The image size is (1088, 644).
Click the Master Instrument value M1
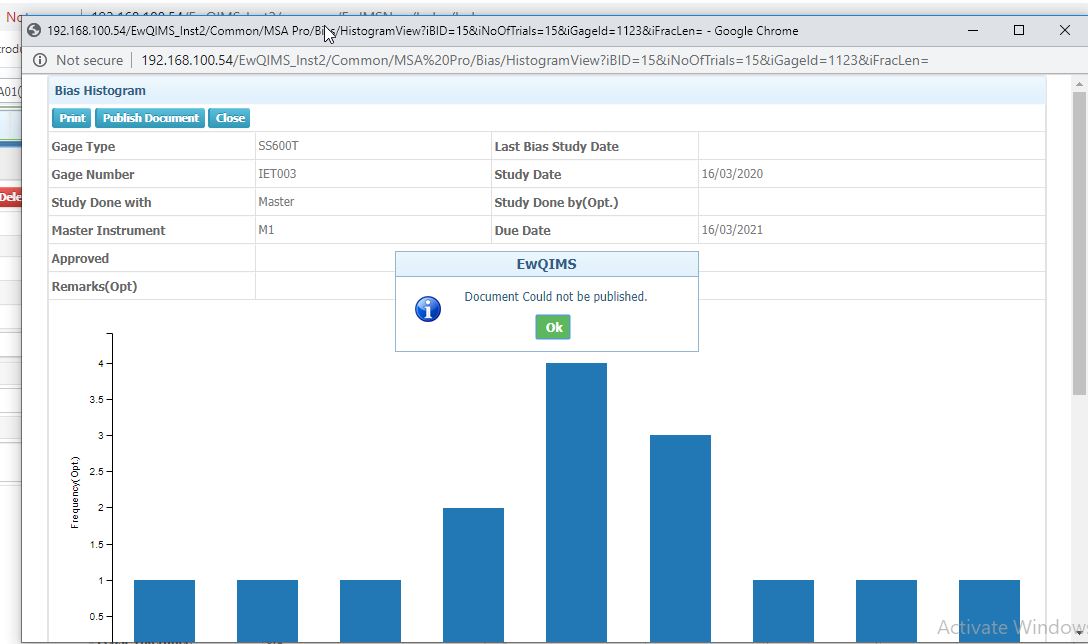[x=266, y=230]
